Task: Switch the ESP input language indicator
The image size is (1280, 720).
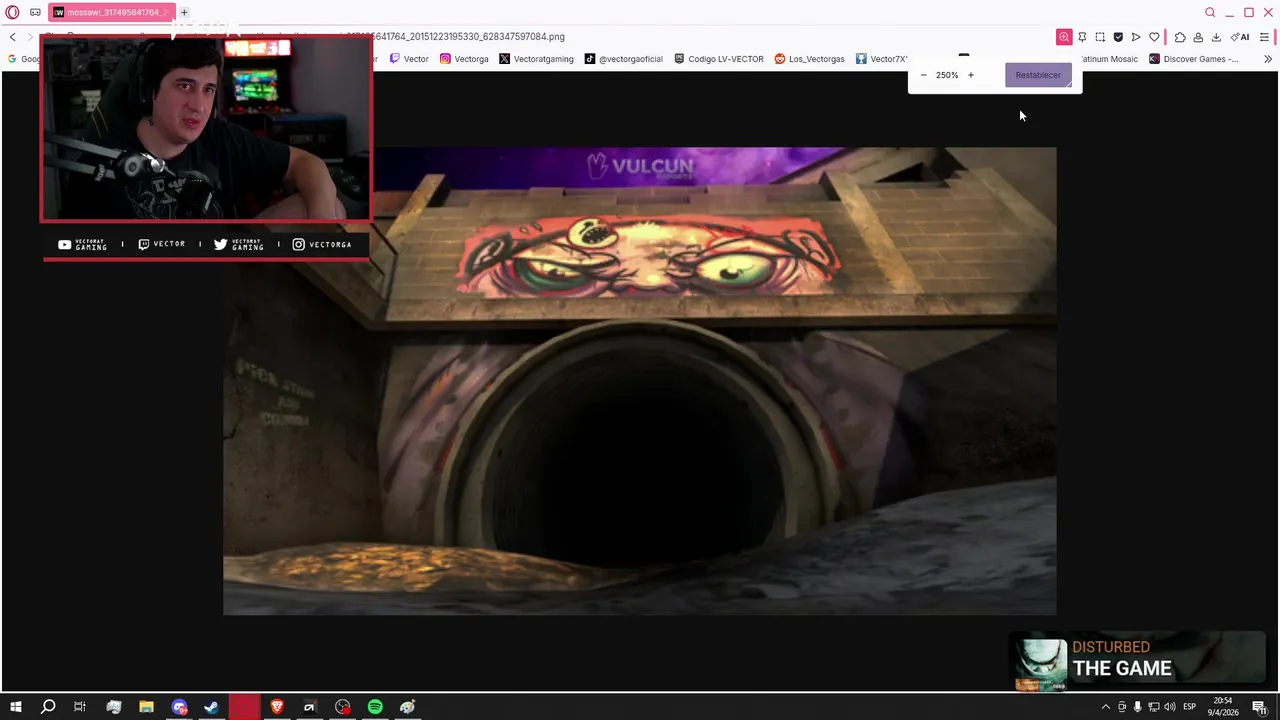Action: pyautogui.click(x=1190, y=707)
